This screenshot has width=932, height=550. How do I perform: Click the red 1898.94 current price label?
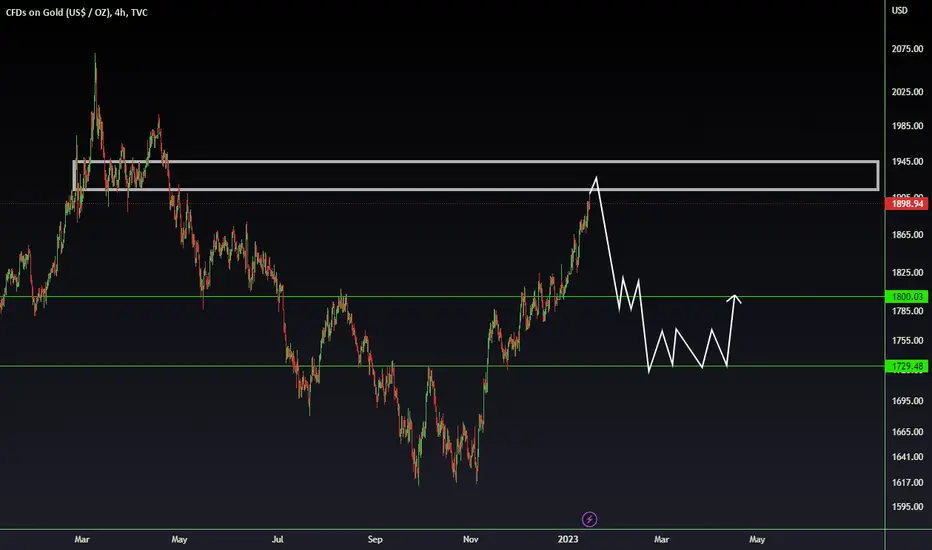coord(906,204)
